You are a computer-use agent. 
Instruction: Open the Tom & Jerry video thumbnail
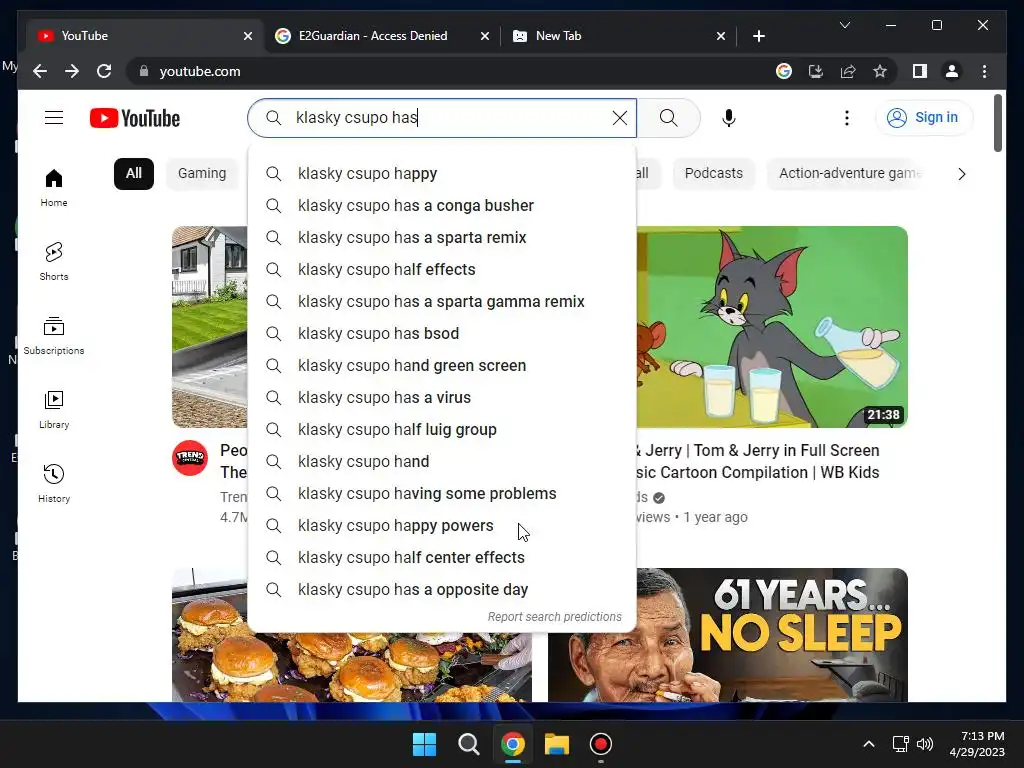(772, 327)
